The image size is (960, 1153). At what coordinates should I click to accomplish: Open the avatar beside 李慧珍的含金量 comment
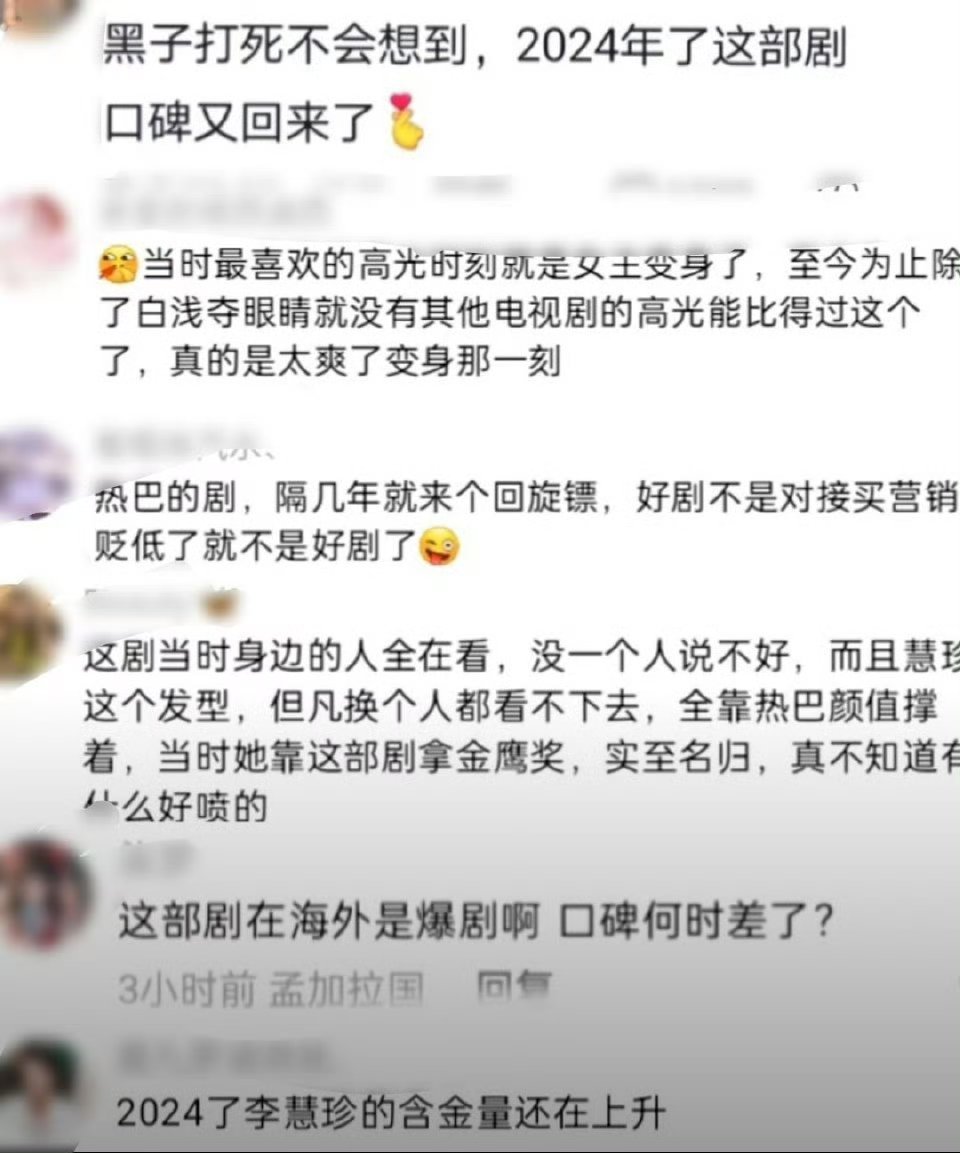(38, 1088)
